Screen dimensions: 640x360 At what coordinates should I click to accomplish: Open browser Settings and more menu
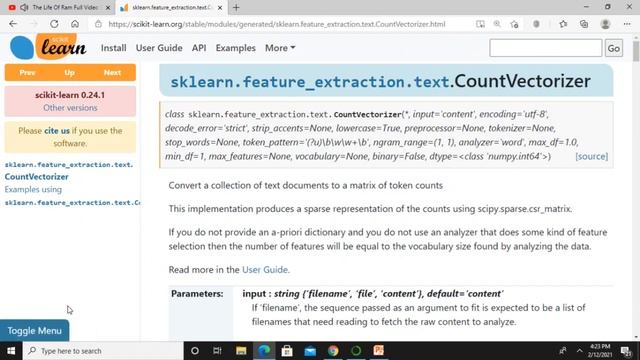627,24
